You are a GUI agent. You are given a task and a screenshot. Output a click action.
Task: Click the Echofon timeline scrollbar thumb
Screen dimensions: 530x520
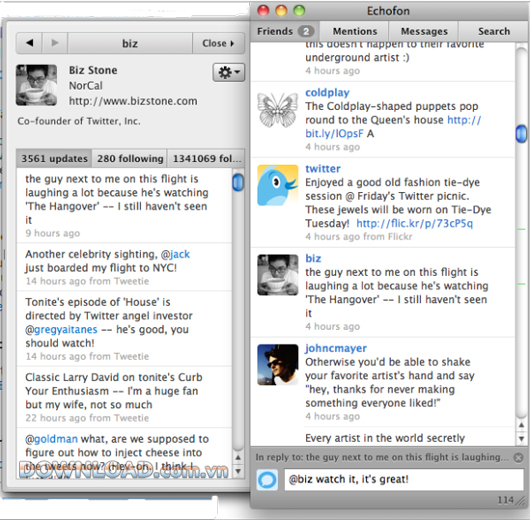[521, 134]
